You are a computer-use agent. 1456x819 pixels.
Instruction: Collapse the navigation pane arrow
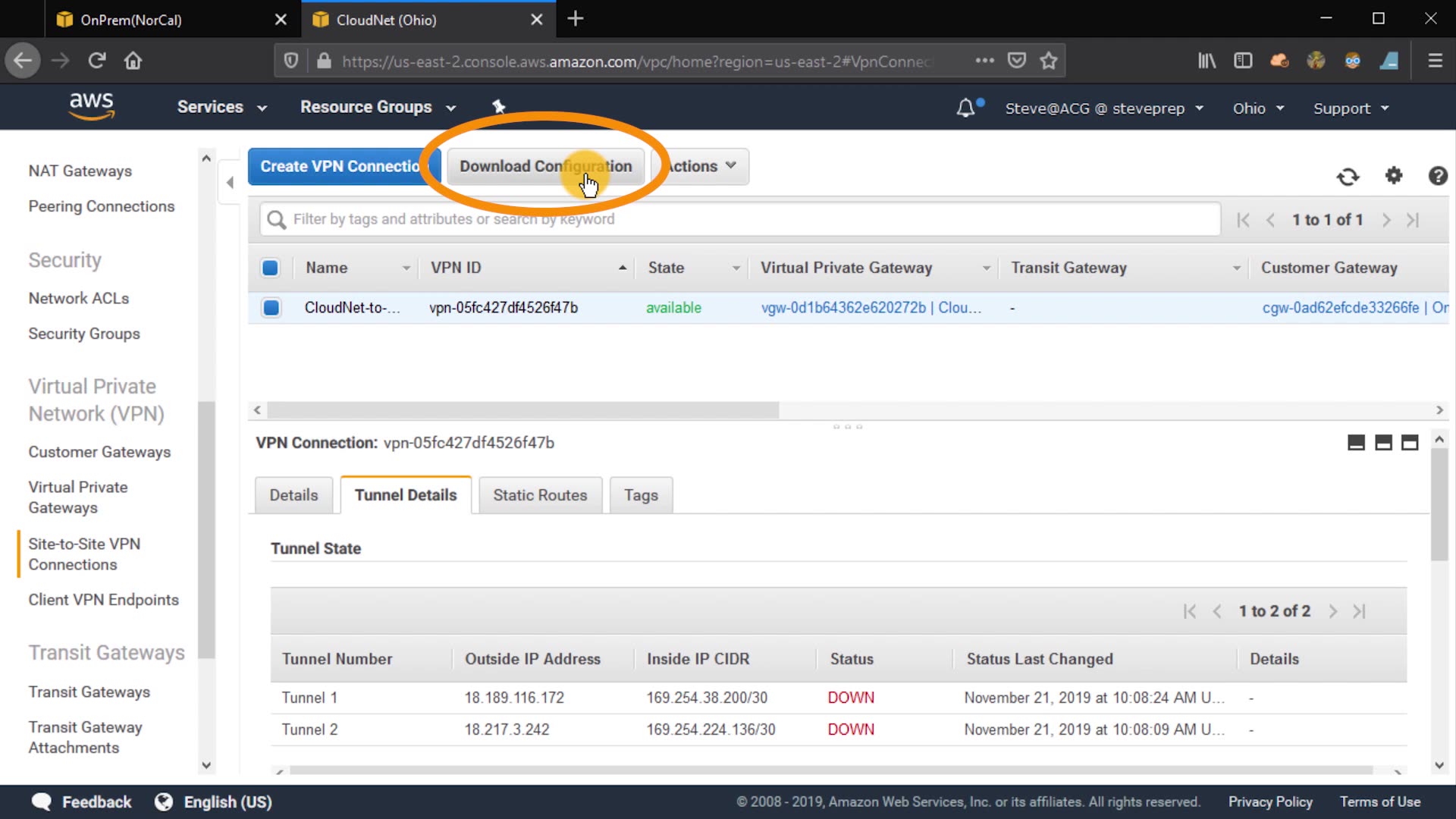point(230,182)
